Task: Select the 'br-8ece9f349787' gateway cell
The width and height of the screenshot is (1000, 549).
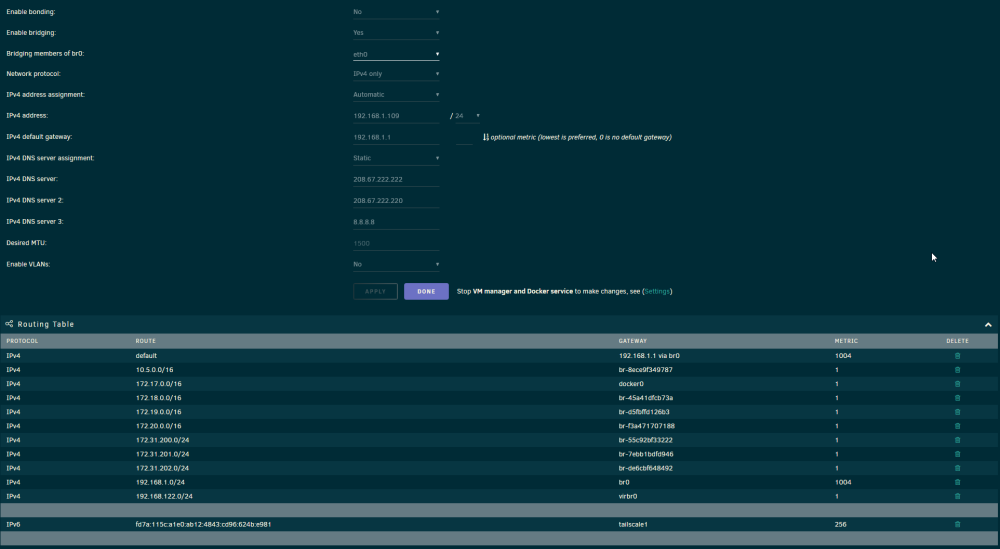Action: click(645, 370)
